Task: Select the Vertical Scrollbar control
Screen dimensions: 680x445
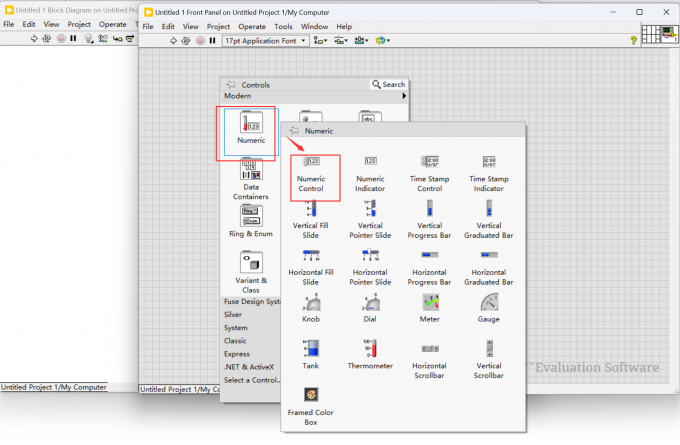Action: (489, 360)
